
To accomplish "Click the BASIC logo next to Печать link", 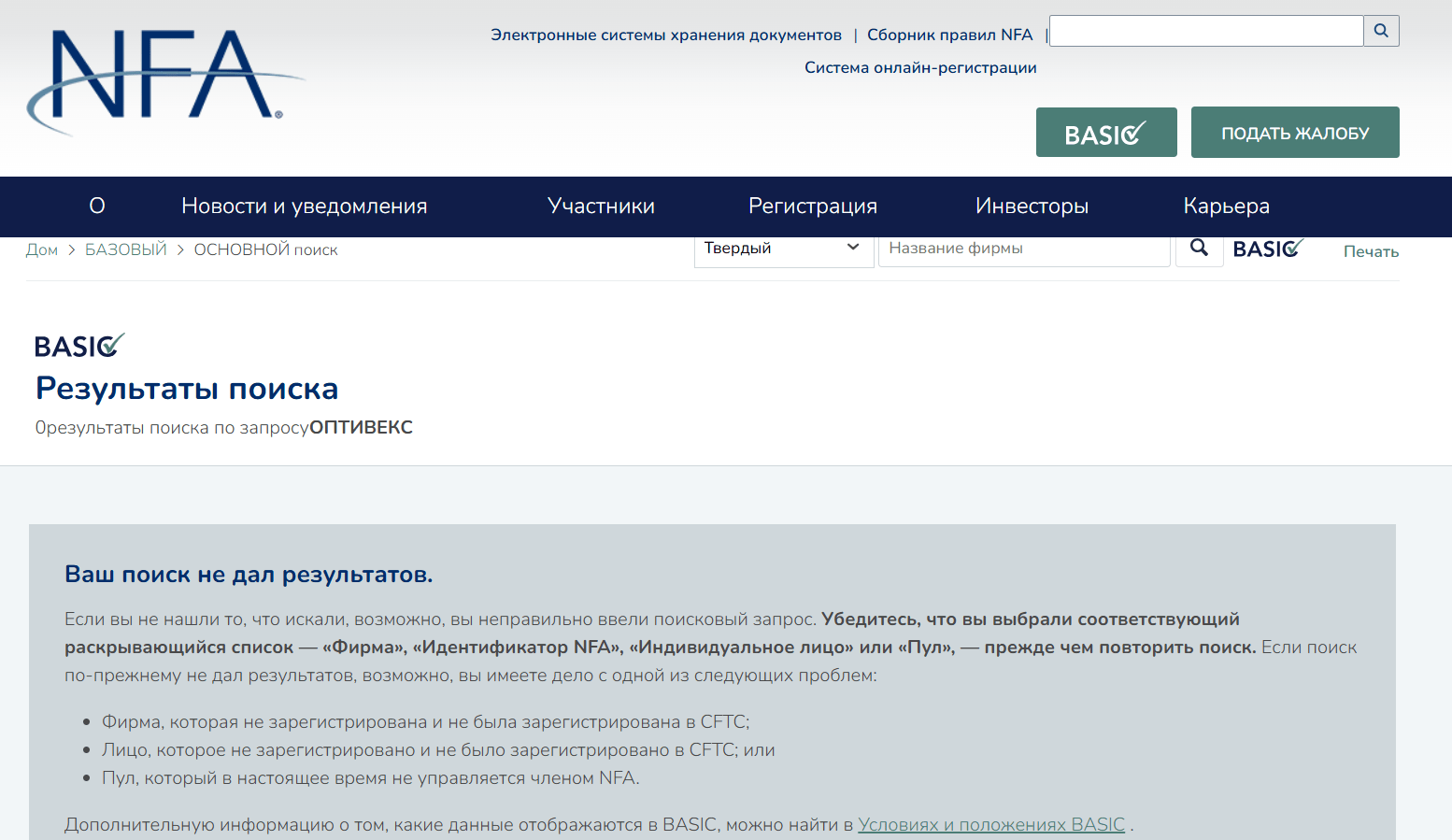I will coord(1267,249).
